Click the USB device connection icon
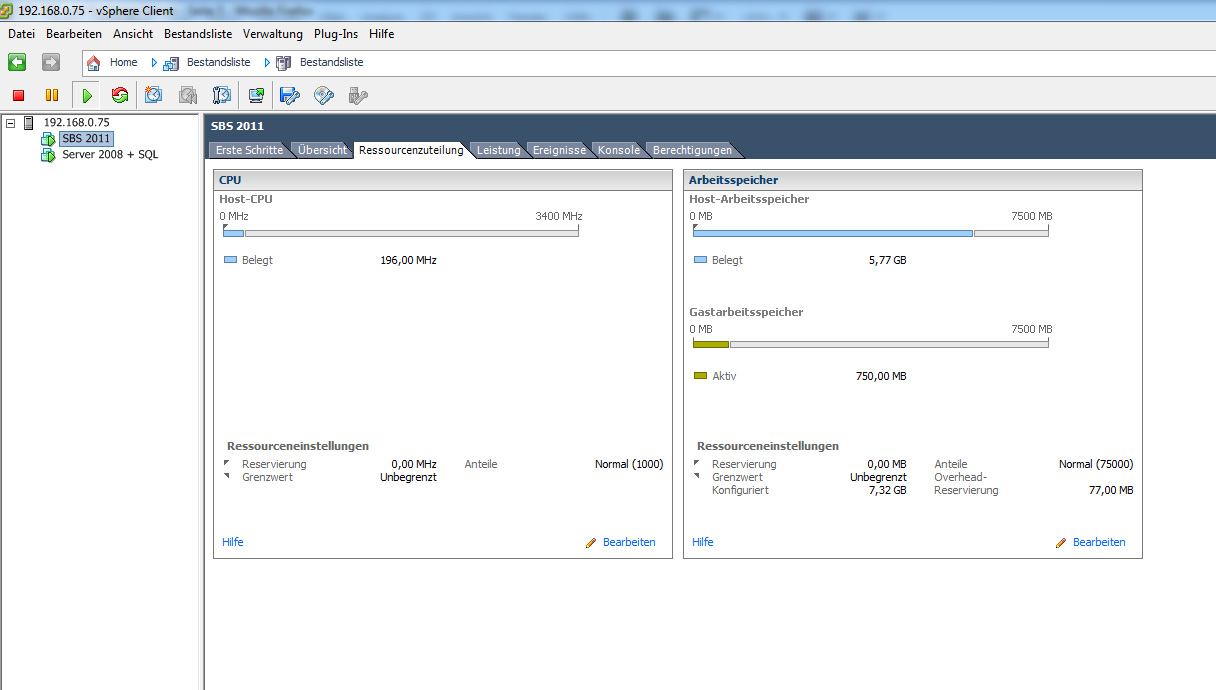 point(357,95)
